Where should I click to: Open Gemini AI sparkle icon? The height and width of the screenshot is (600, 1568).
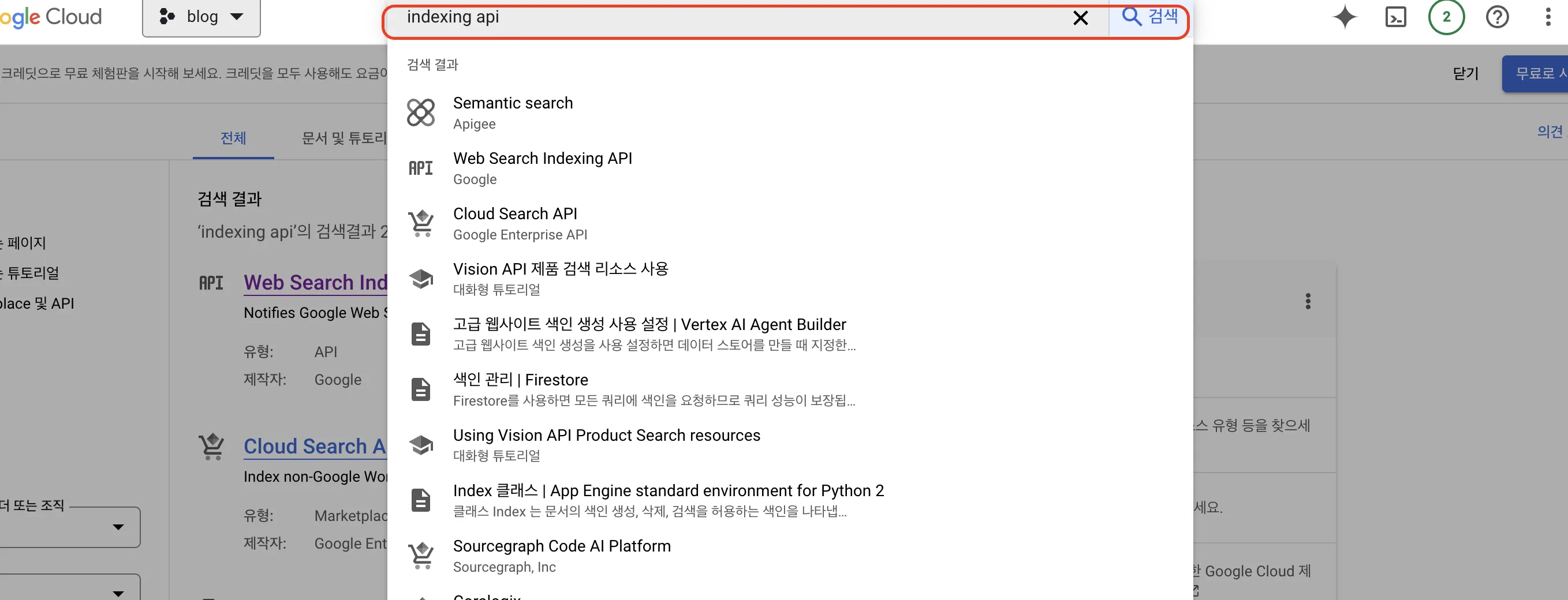coord(1345,17)
